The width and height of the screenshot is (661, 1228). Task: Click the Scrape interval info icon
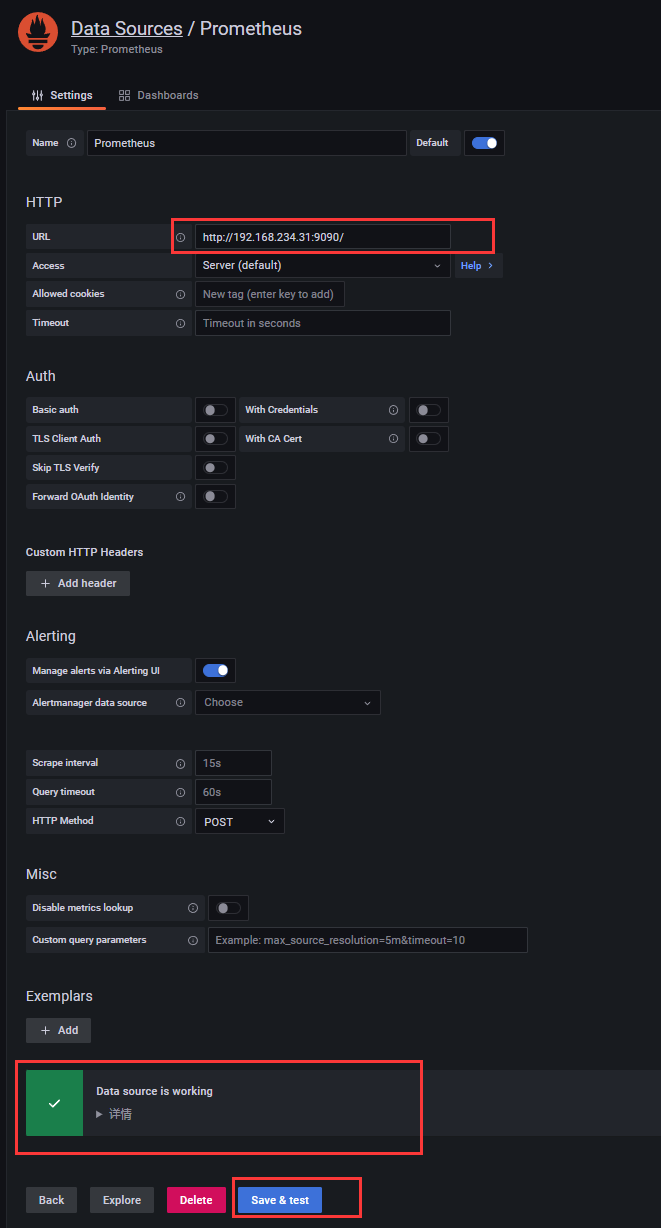tap(180, 763)
